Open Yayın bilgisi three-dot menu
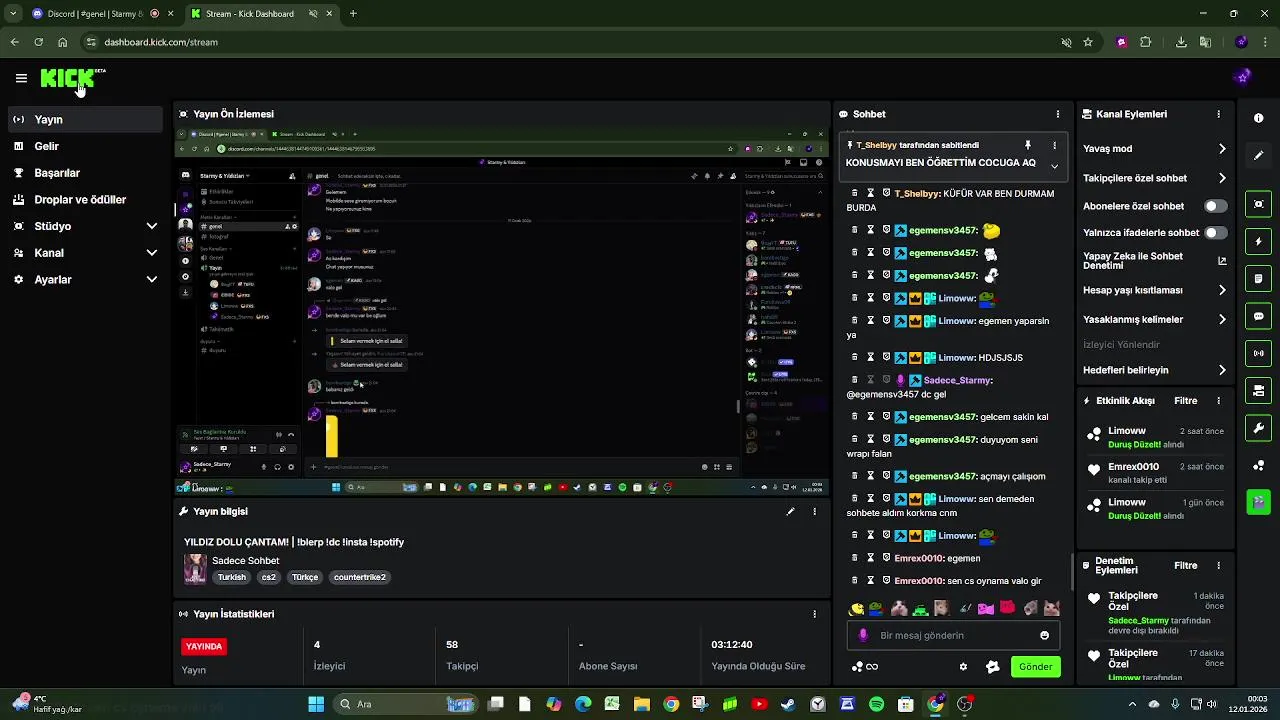Viewport: 1280px width, 720px height. click(814, 511)
